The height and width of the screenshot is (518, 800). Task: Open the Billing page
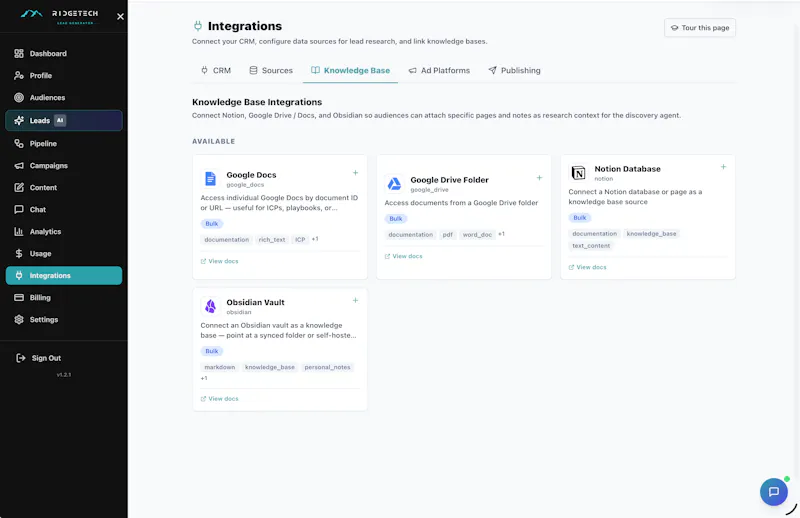tap(64, 298)
